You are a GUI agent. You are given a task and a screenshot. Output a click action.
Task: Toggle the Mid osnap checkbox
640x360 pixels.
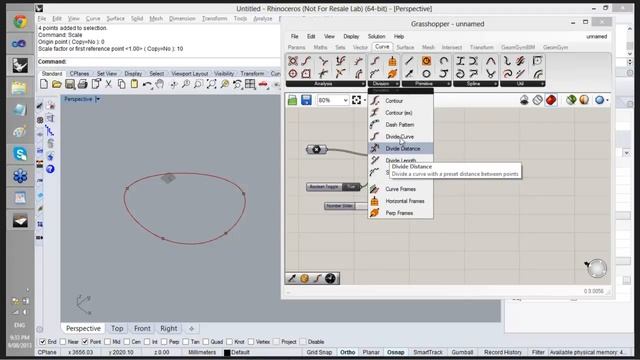pyautogui.click(x=107, y=342)
